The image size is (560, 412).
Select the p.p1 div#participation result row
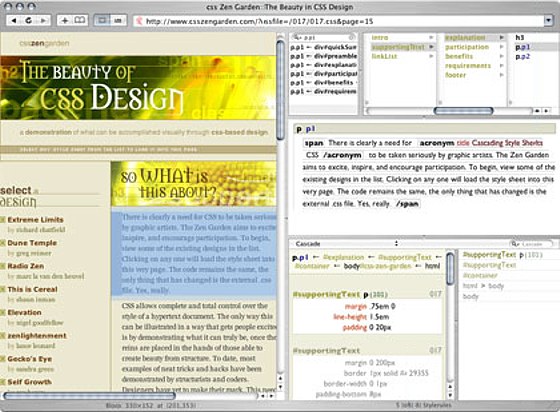tap(323, 74)
